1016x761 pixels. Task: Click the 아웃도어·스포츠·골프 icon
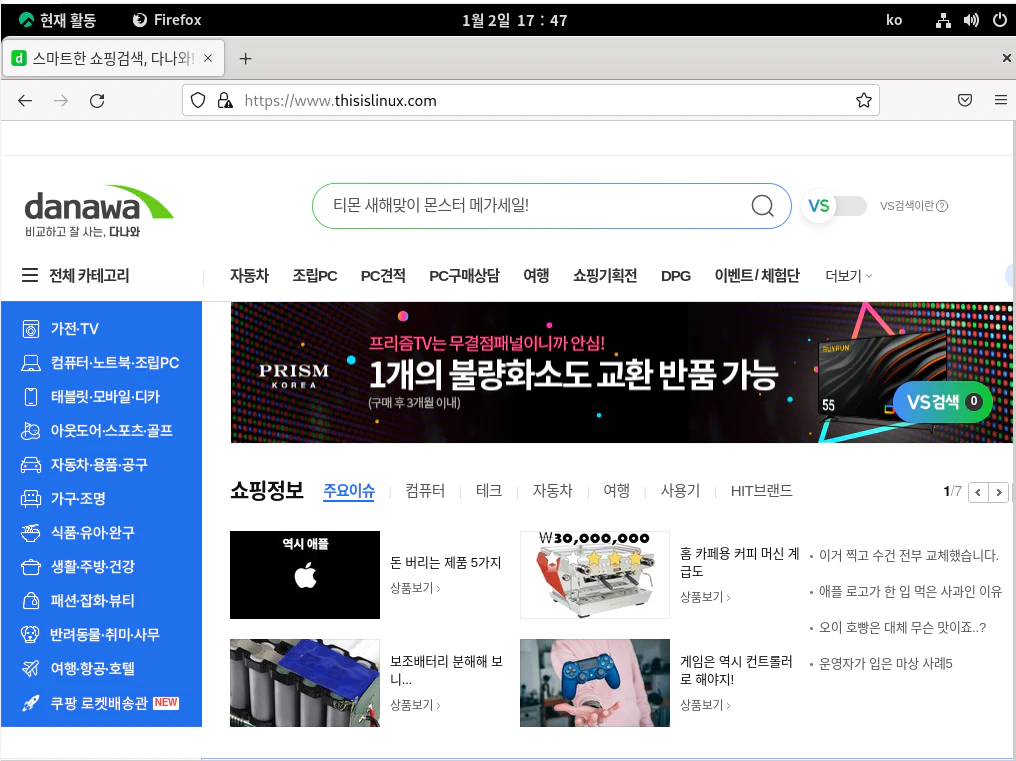click(30, 431)
